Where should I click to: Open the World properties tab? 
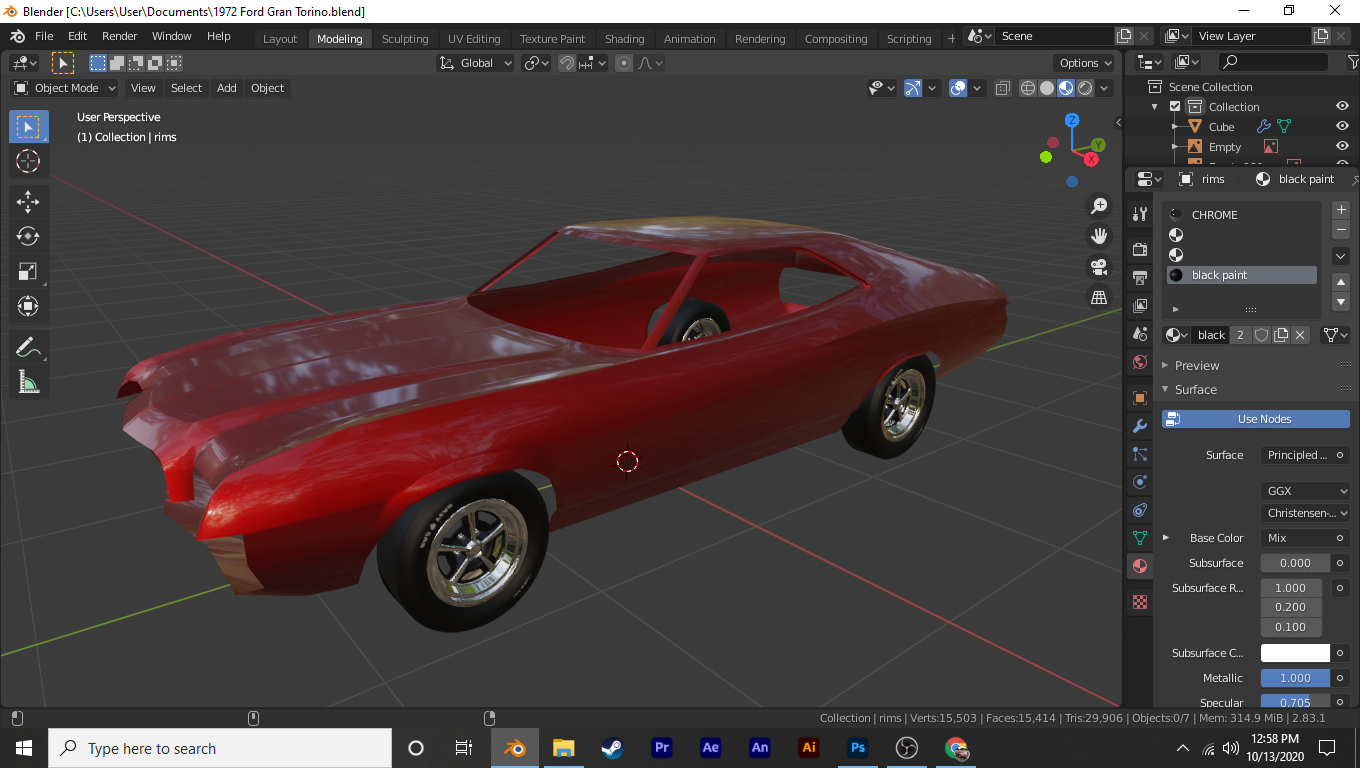coord(1139,363)
